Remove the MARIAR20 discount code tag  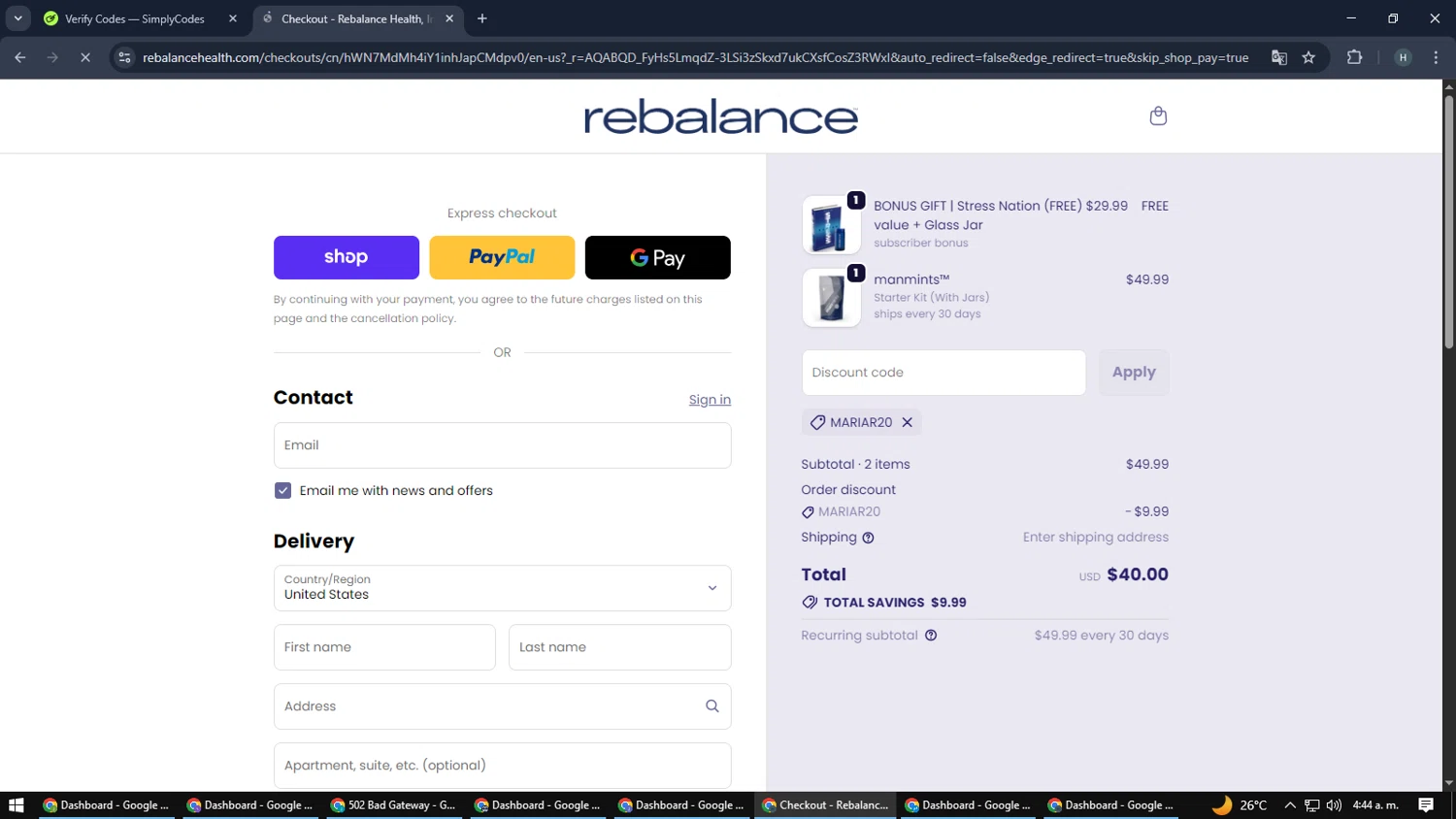(907, 422)
